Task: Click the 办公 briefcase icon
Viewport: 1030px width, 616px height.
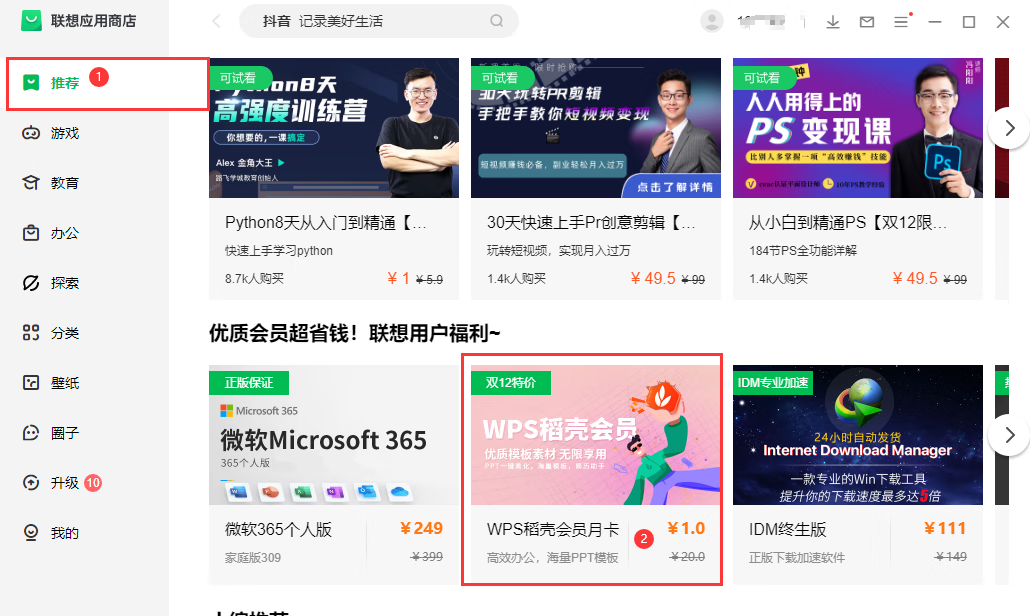Action: click(31, 233)
